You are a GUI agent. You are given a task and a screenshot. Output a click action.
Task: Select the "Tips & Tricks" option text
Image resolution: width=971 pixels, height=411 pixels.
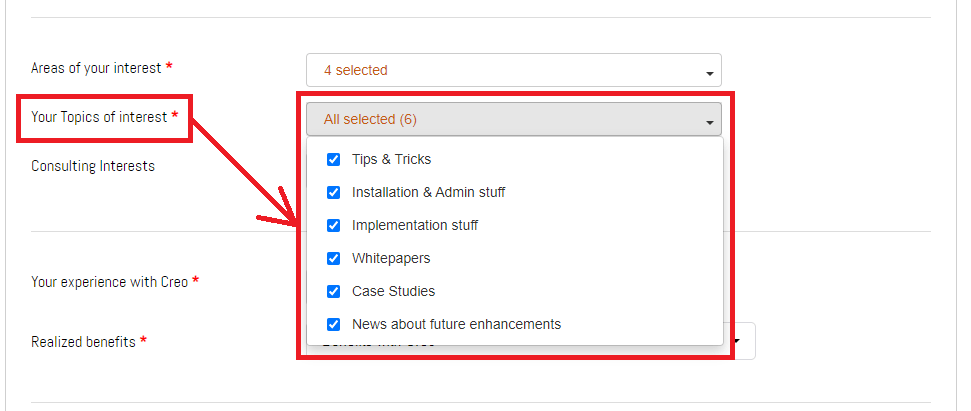pos(391,159)
